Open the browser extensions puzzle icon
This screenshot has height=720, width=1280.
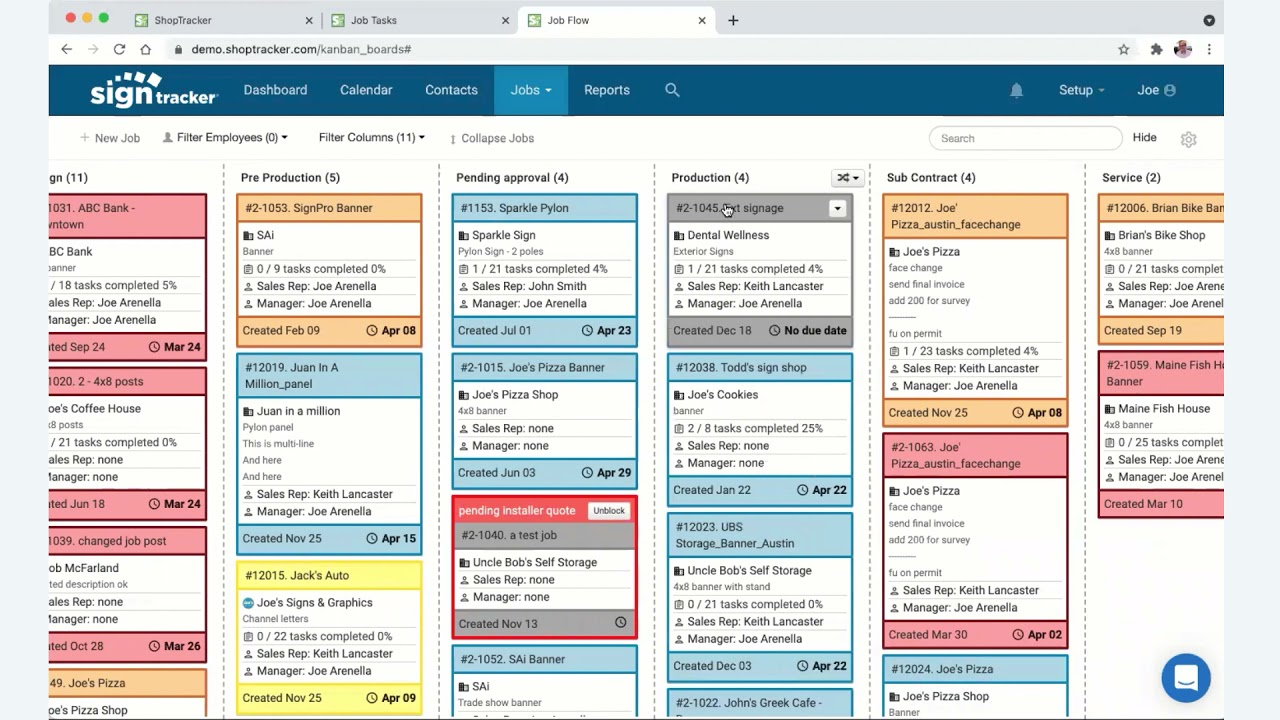coord(1157,49)
